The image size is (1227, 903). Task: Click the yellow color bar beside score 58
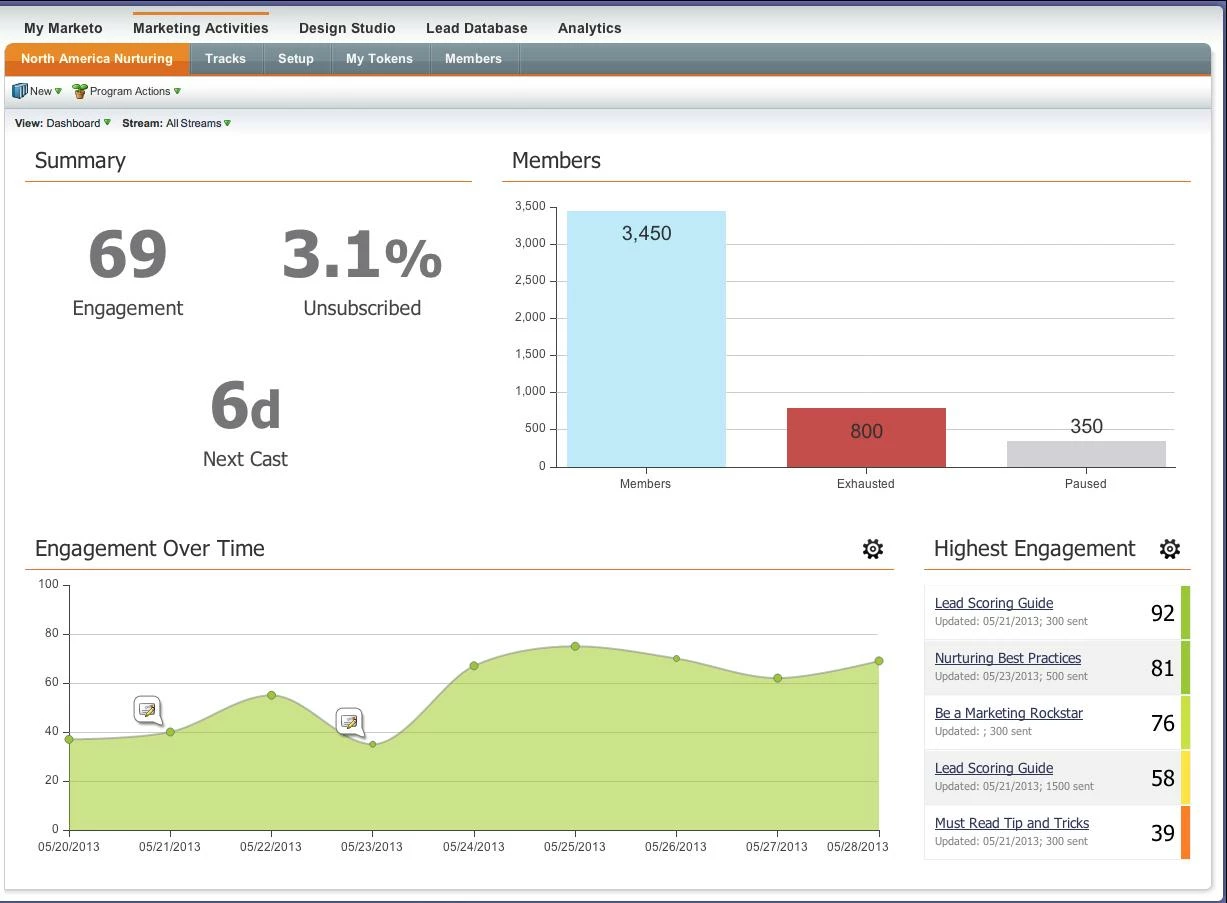click(1185, 778)
